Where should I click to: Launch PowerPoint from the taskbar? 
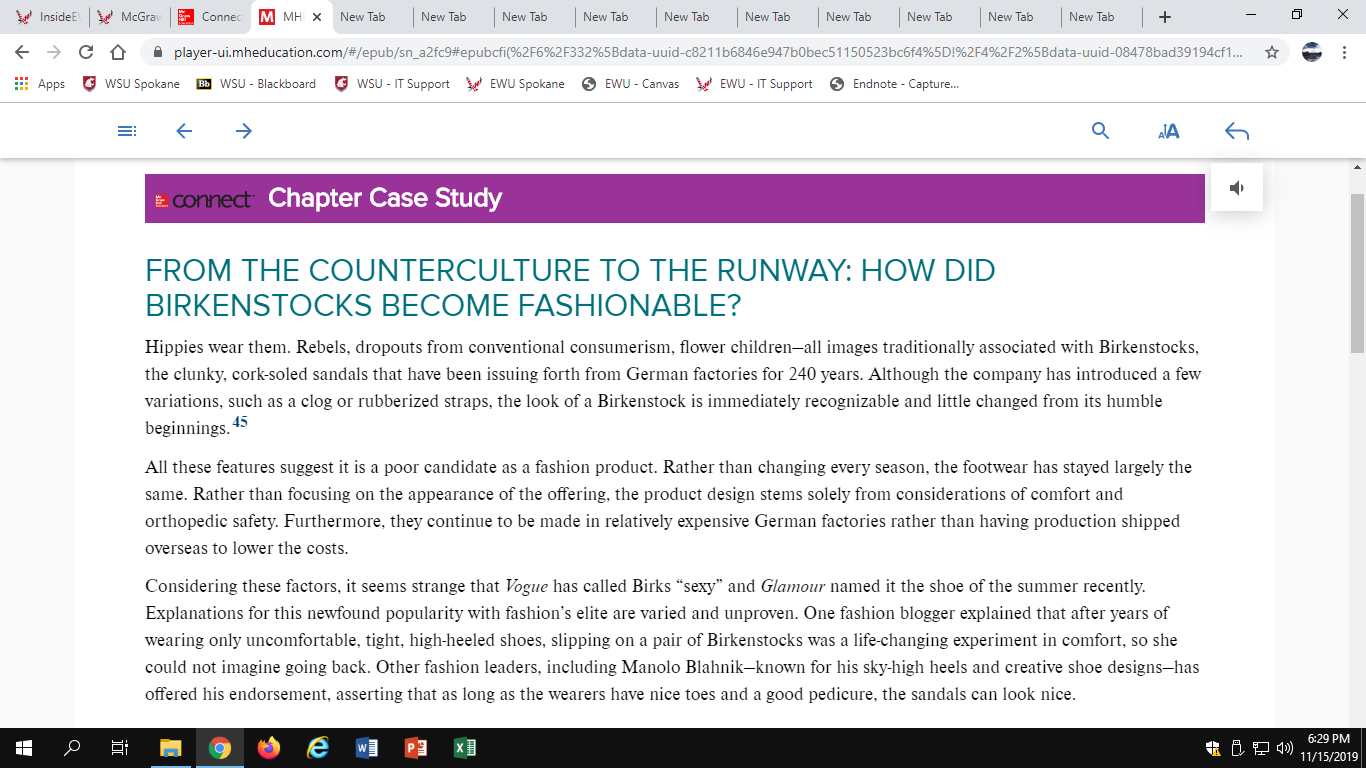click(415, 747)
